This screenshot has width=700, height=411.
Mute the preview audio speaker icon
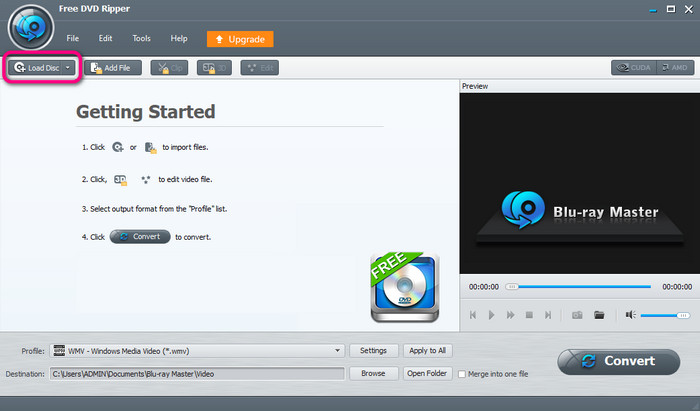[x=630, y=315]
